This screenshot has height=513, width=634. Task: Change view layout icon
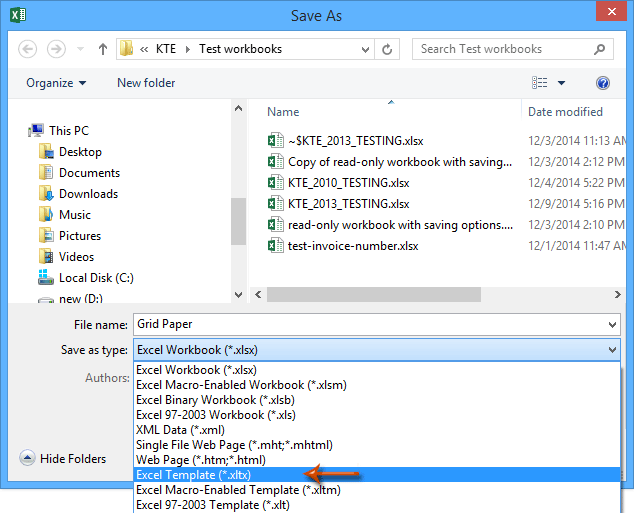click(539, 83)
